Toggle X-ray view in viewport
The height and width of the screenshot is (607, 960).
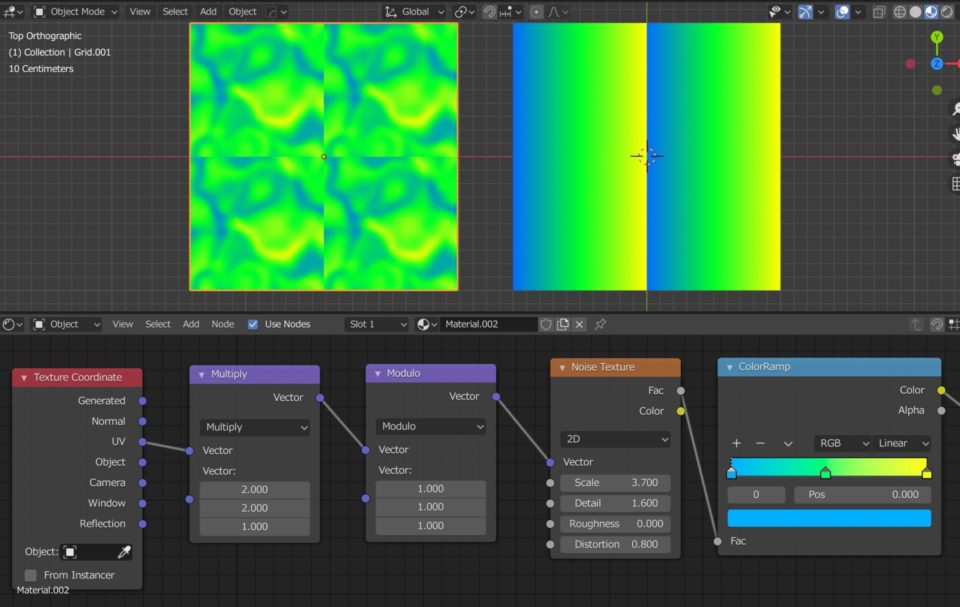pos(879,11)
